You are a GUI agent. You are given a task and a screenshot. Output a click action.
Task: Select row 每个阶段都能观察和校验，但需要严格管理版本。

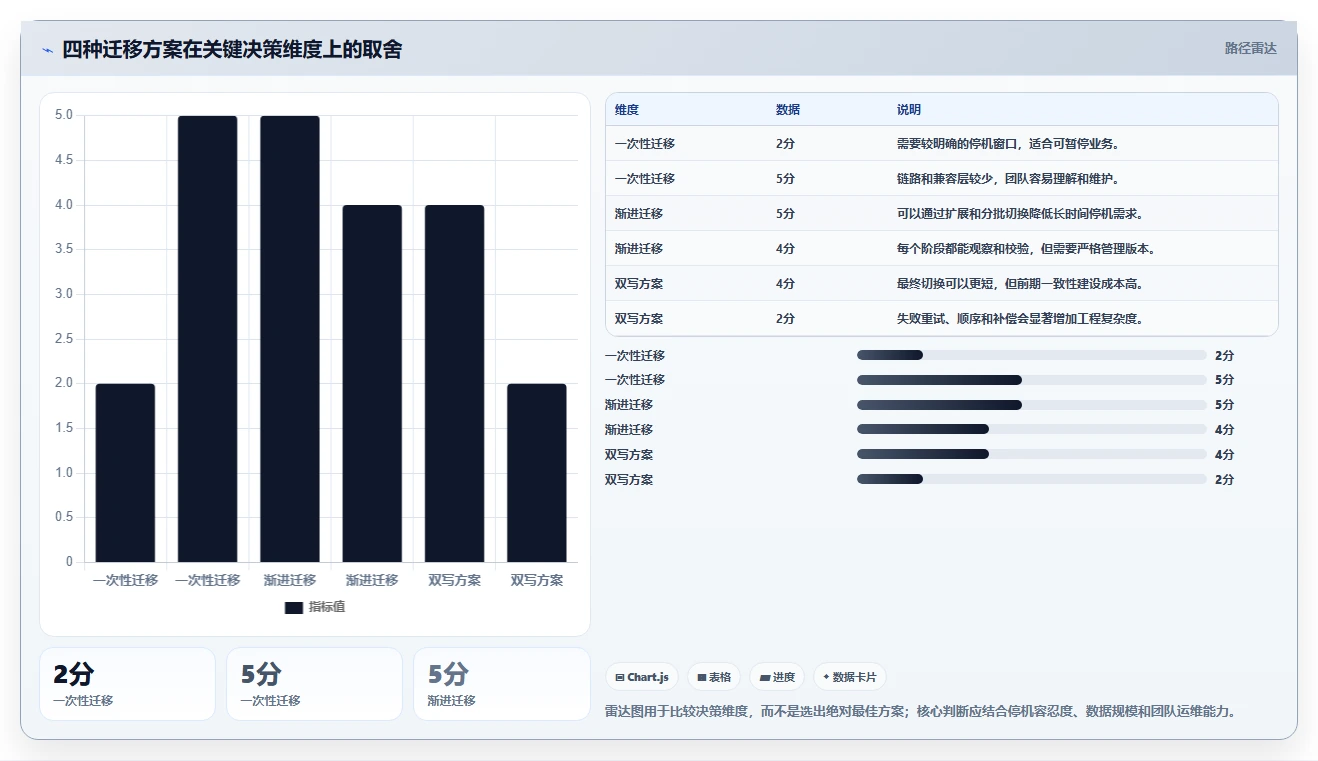coord(942,248)
